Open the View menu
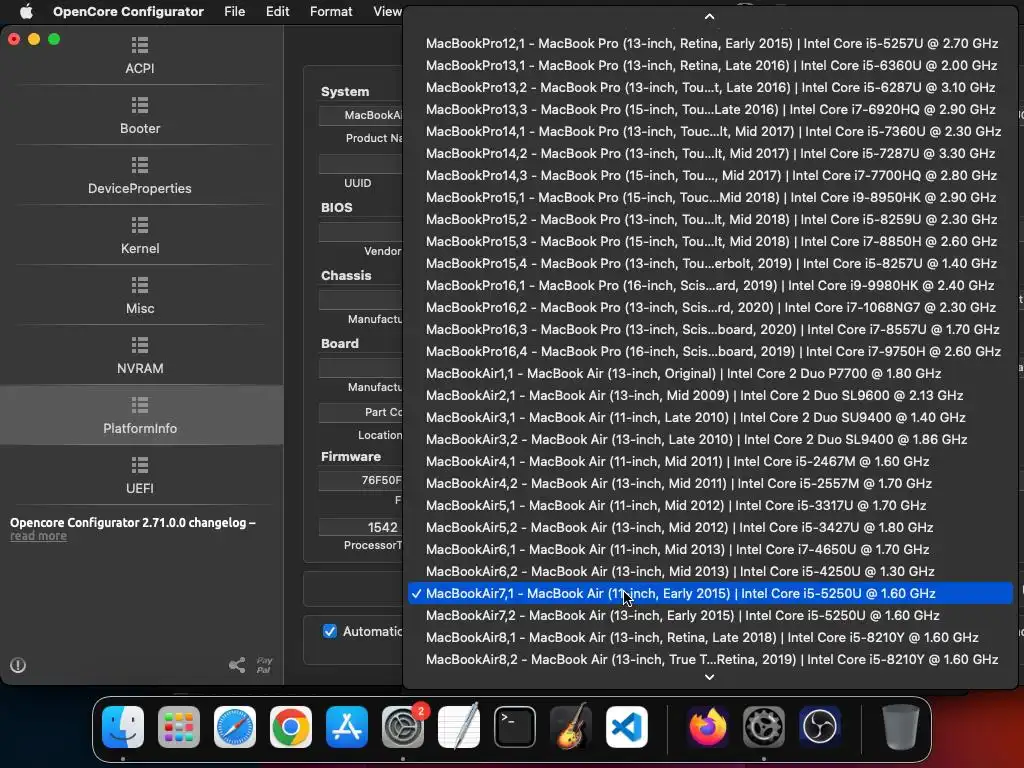Screen dimensions: 1024x768 point(387,11)
